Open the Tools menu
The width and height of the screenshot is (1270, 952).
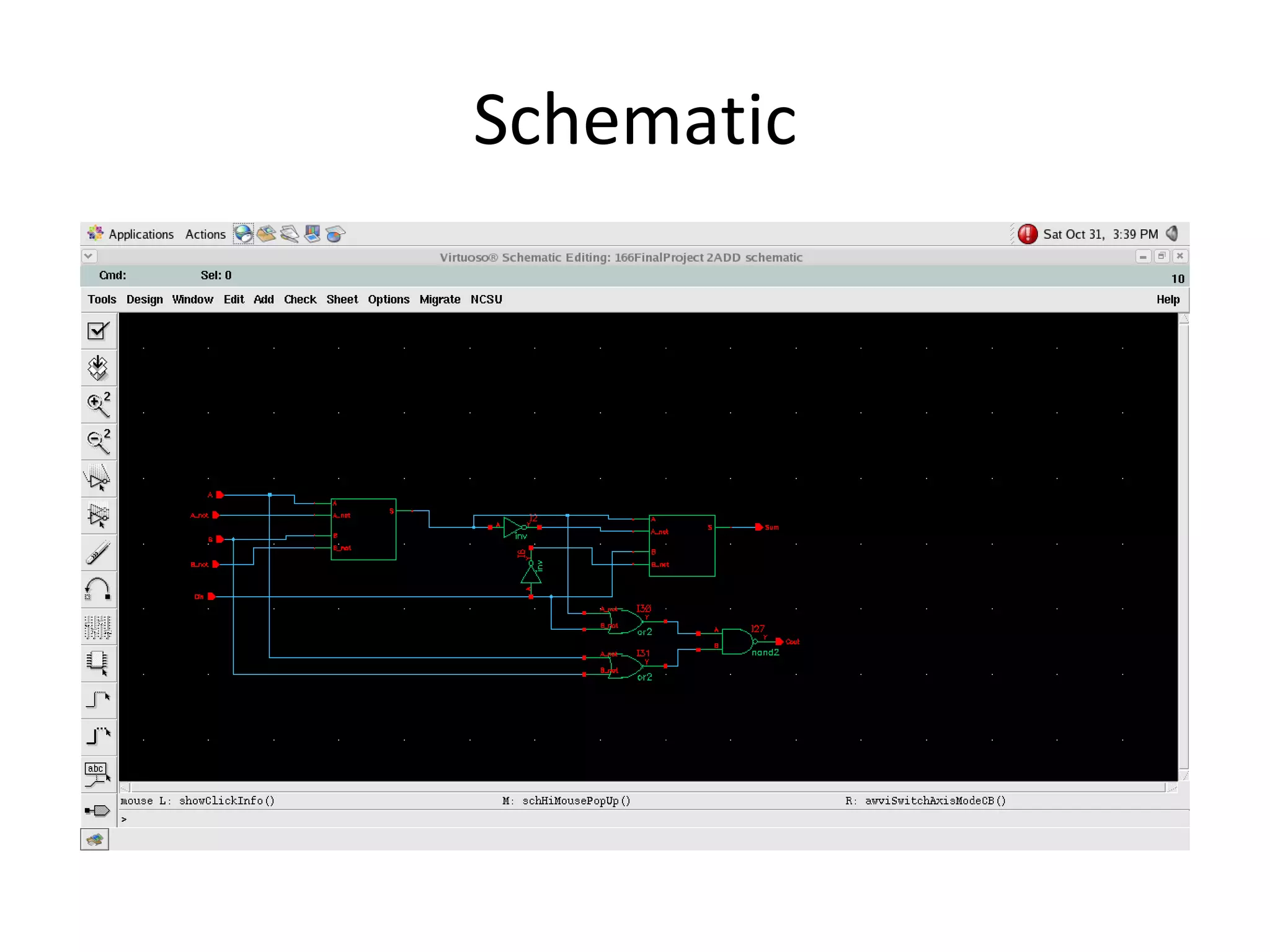pos(102,299)
